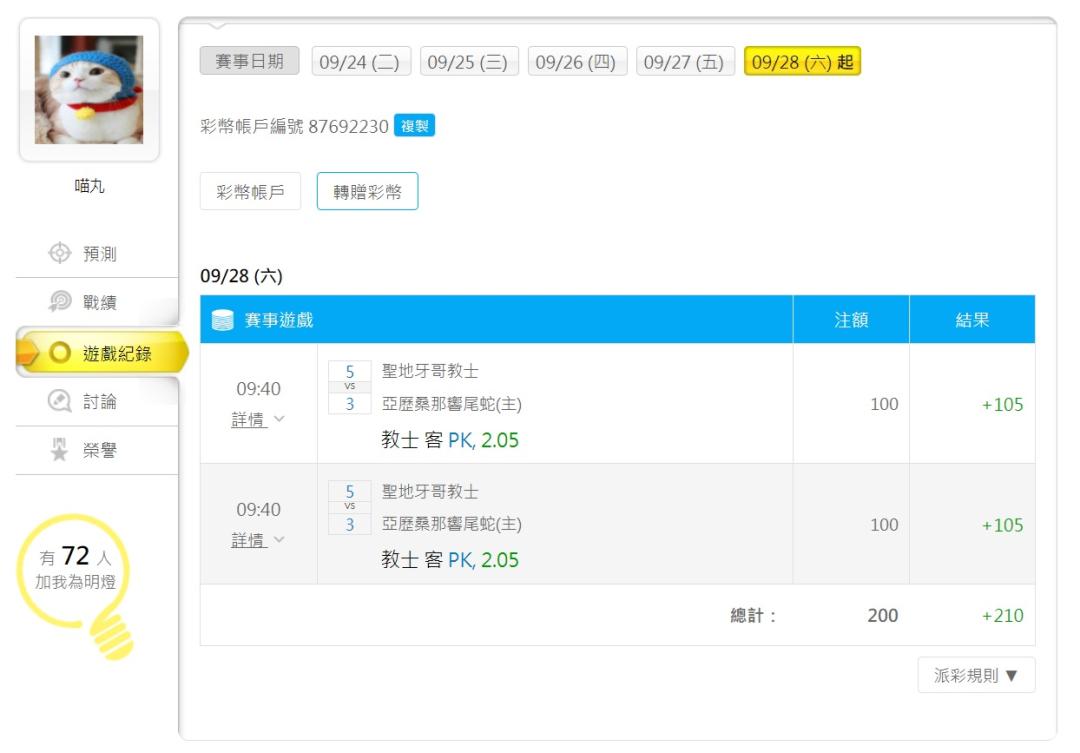Expand 詳情 for the first 09:40 game
This screenshot has height=753, width=1080.
[257, 420]
